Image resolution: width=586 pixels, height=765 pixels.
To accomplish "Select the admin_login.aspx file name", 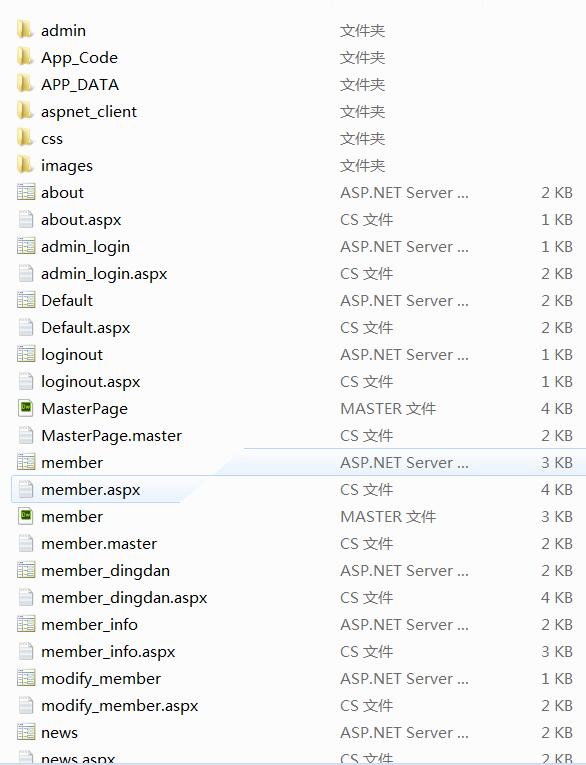I will point(104,274).
